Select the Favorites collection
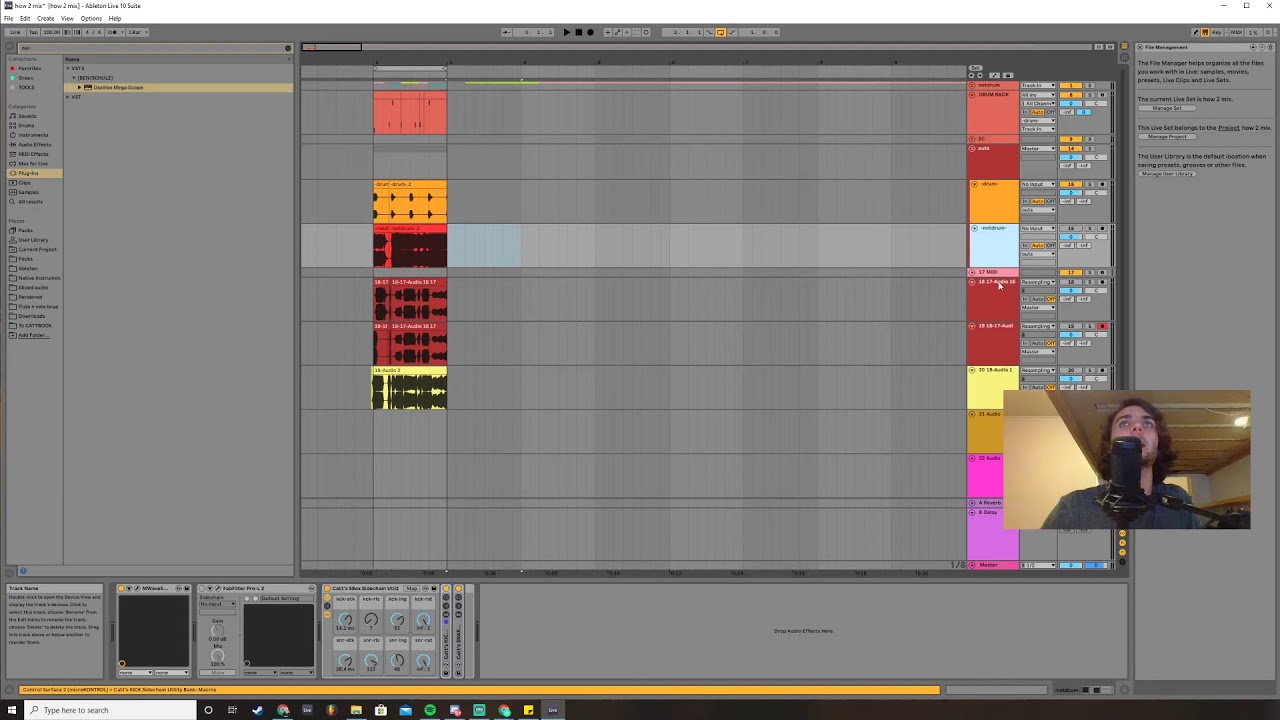Viewport: 1280px width, 720px height. (30, 68)
